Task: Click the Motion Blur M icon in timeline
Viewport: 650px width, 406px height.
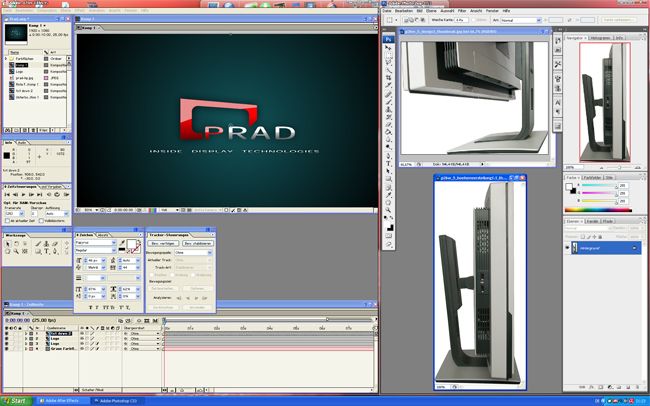Action: pos(155,321)
